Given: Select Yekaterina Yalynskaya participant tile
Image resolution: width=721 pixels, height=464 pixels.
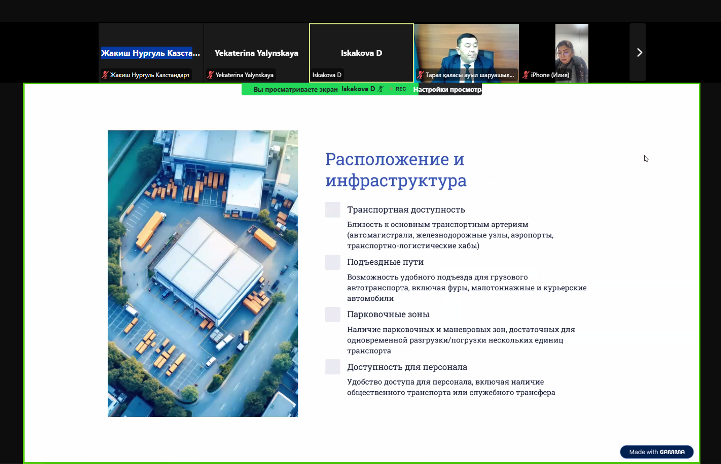Looking at the screenshot, I should coord(256,53).
